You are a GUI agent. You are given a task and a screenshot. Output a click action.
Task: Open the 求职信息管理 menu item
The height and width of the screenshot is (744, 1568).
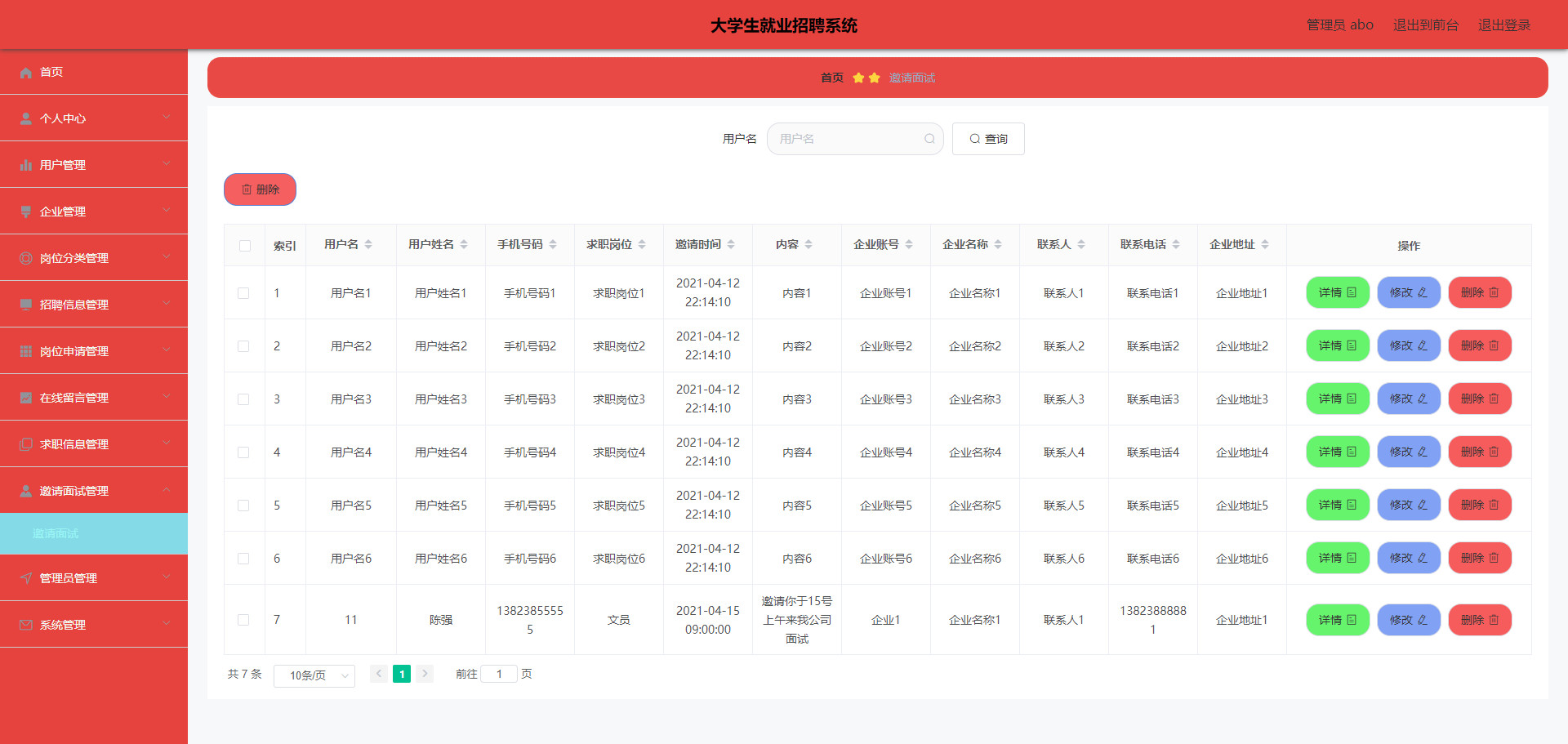click(x=94, y=444)
